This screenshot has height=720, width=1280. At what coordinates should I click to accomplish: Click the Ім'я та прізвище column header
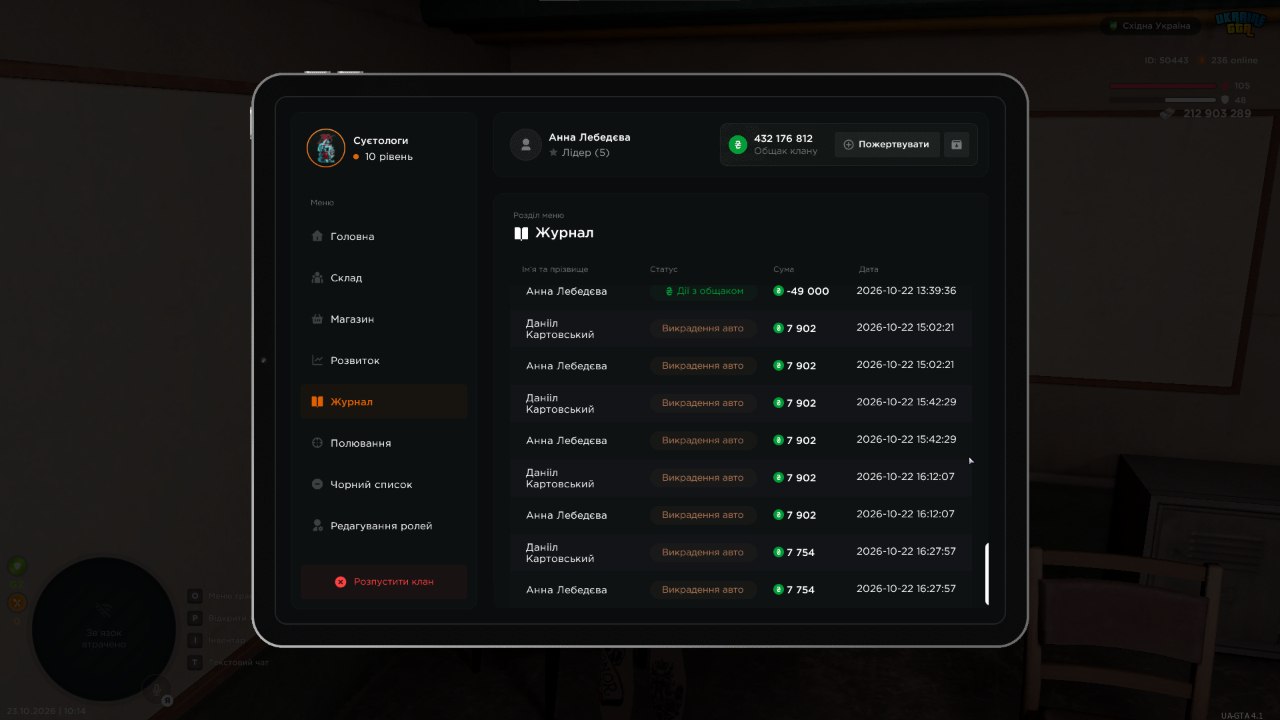coord(555,270)
